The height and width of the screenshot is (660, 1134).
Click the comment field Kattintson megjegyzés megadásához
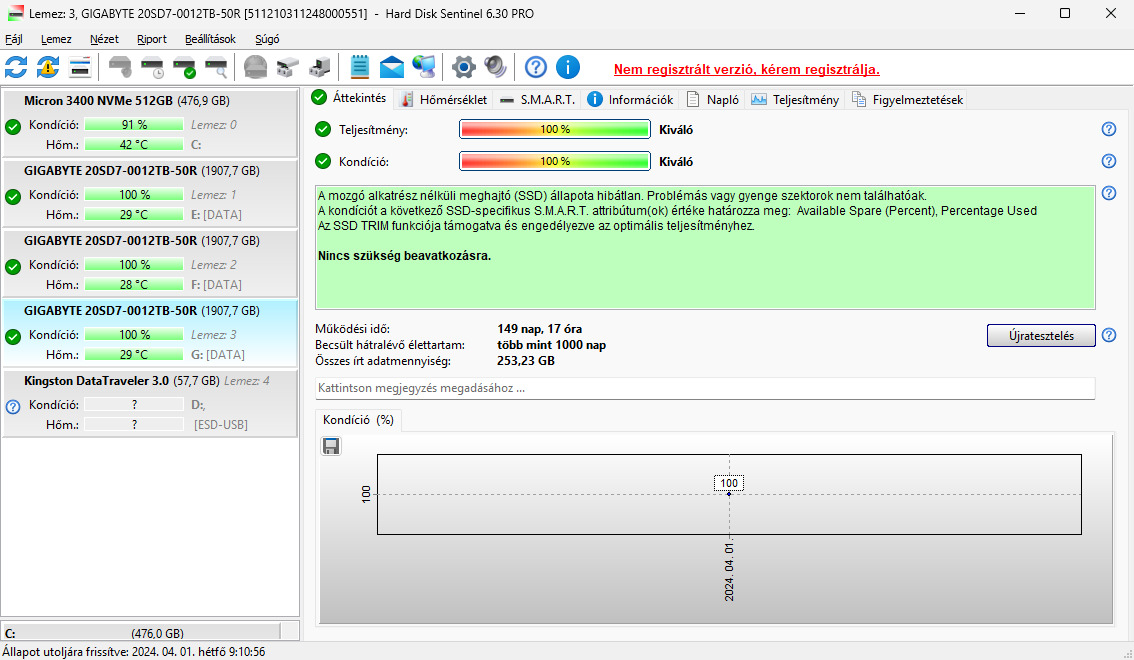point(705,388)
